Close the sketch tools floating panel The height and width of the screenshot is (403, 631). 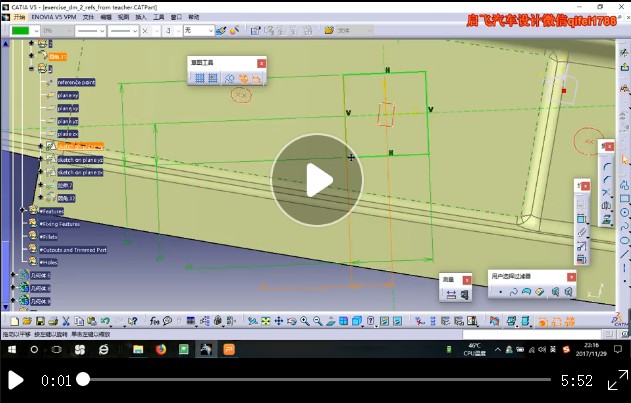pyautogui.click(x=261, y=63)
